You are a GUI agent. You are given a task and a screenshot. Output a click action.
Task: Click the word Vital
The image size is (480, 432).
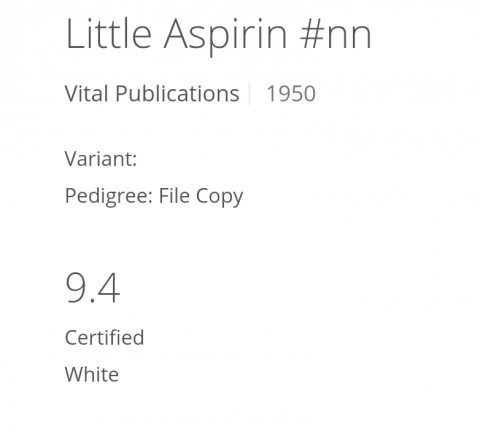pos(87,93)
